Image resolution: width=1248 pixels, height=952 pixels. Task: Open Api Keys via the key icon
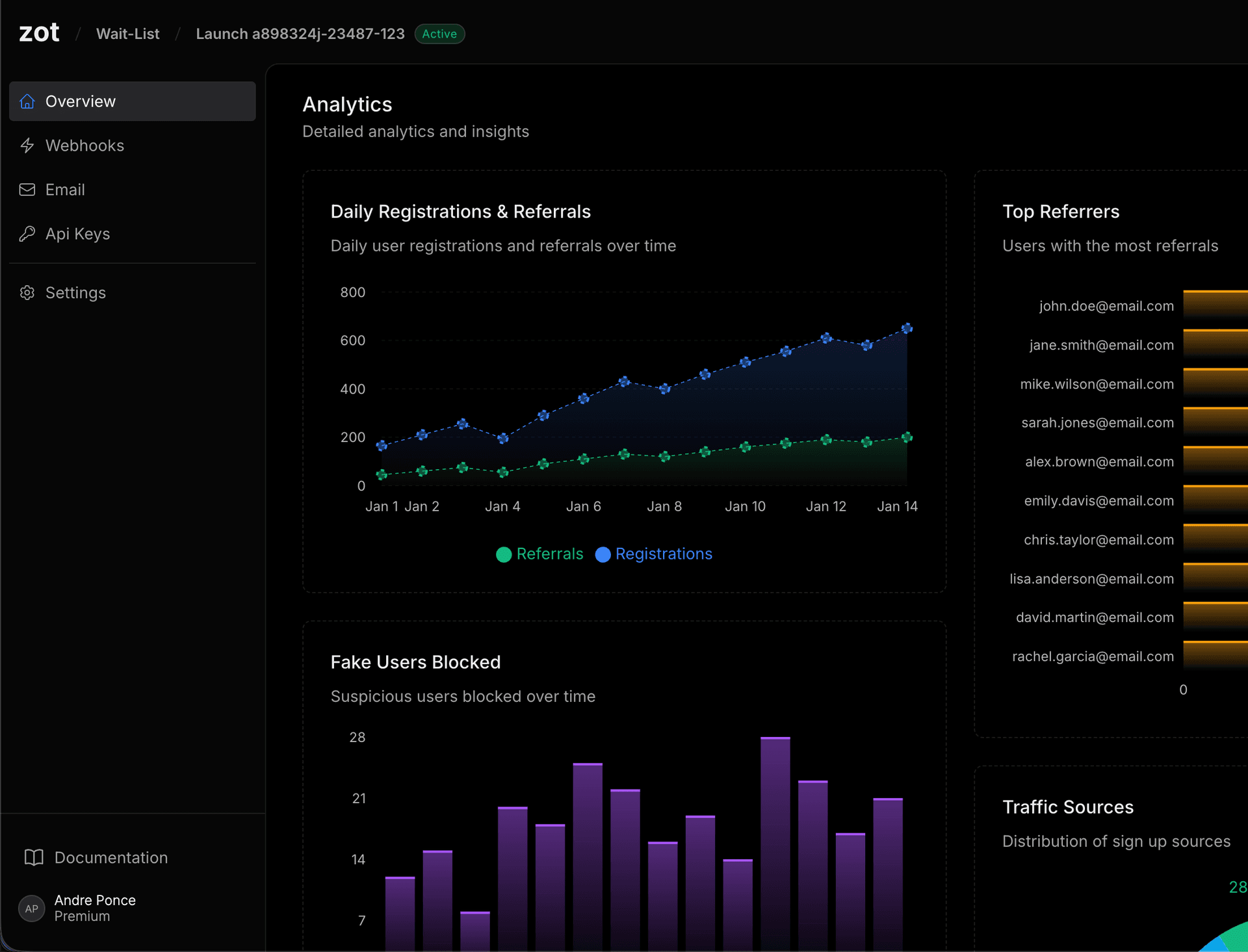(27, 234)
